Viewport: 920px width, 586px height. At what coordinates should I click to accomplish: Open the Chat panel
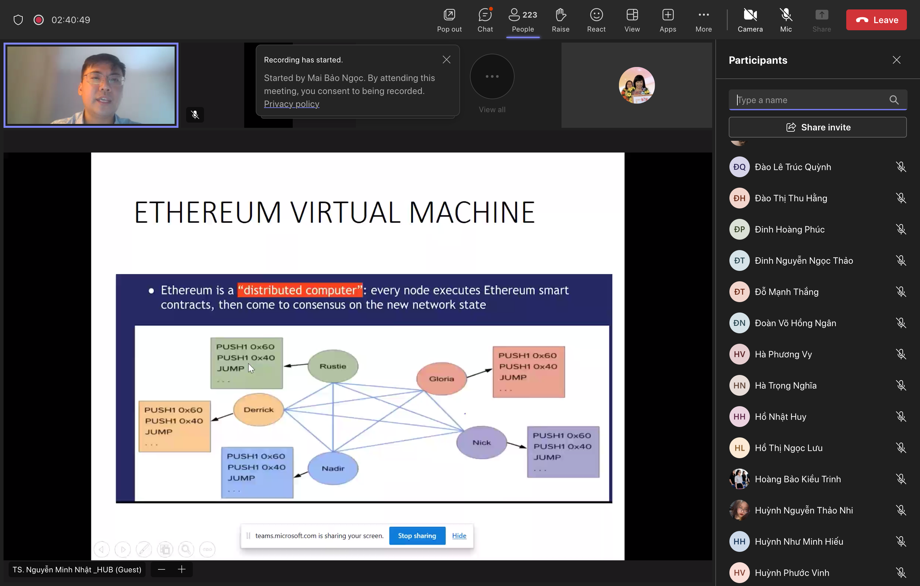(x=485, y=19)
